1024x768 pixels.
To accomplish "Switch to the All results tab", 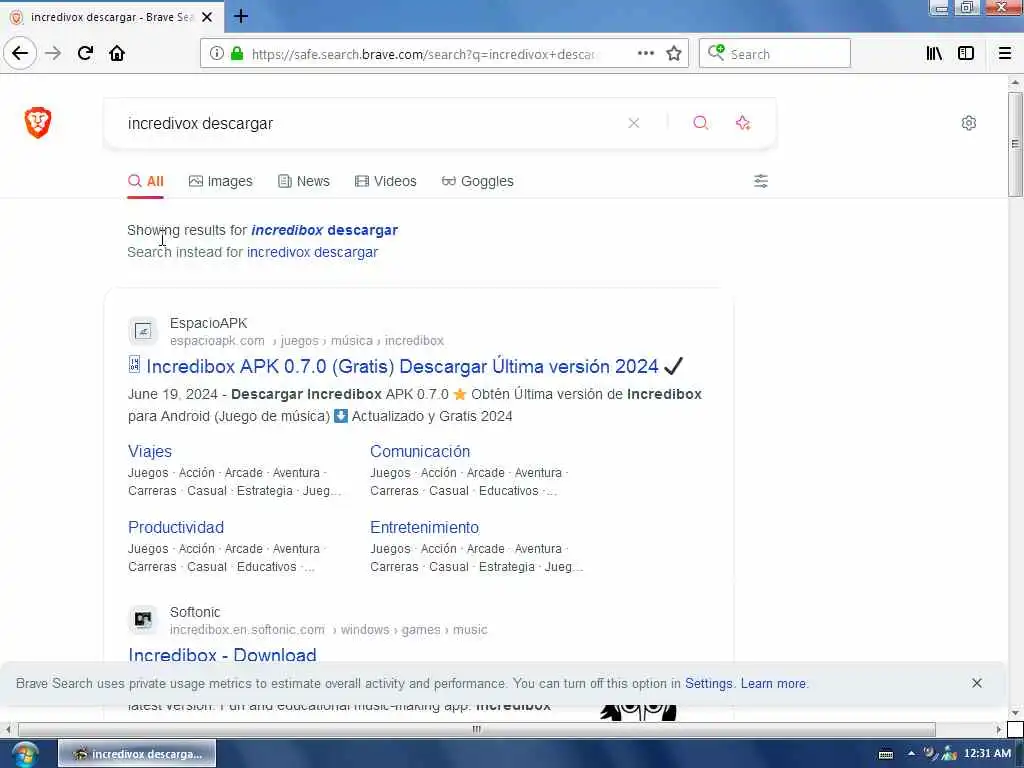I will pos(146,181).
